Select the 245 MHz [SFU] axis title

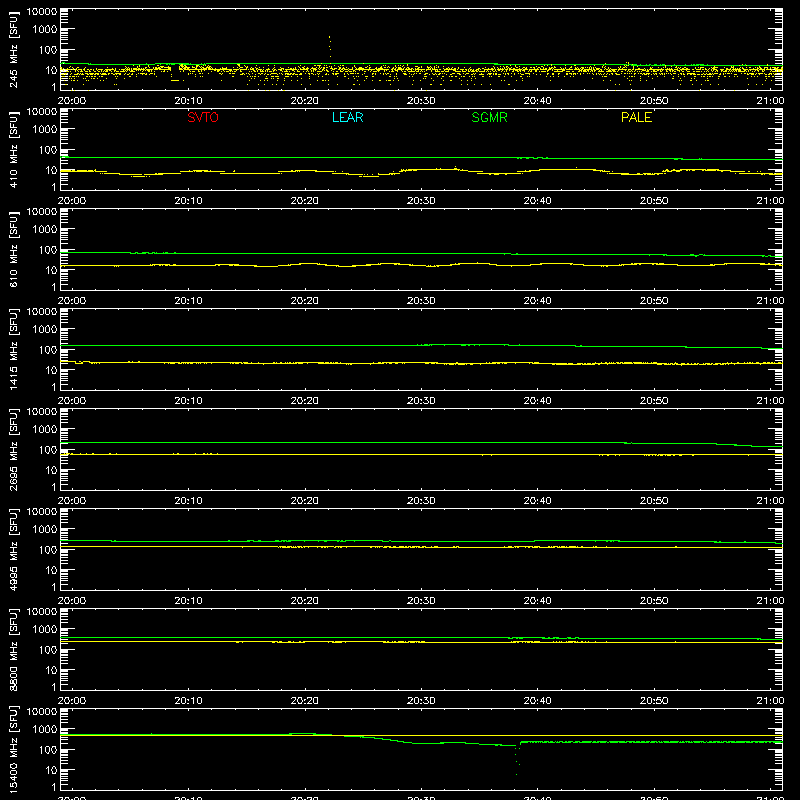(x=14, y=50)
